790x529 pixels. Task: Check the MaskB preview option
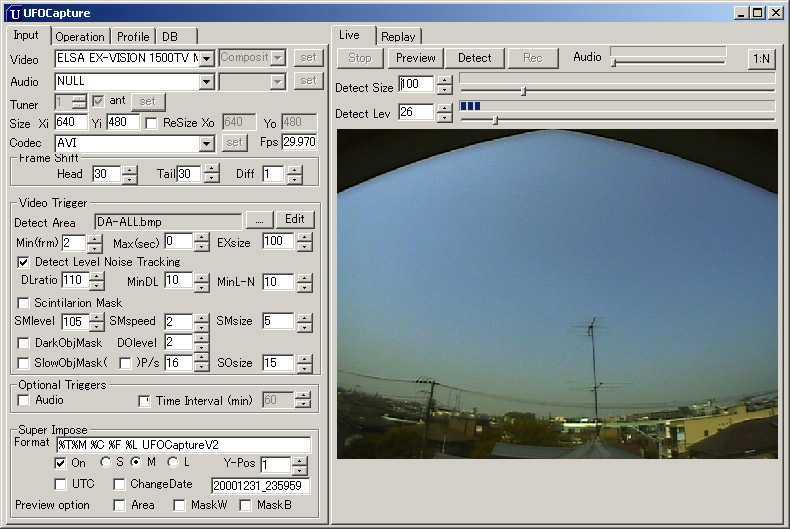245,505
